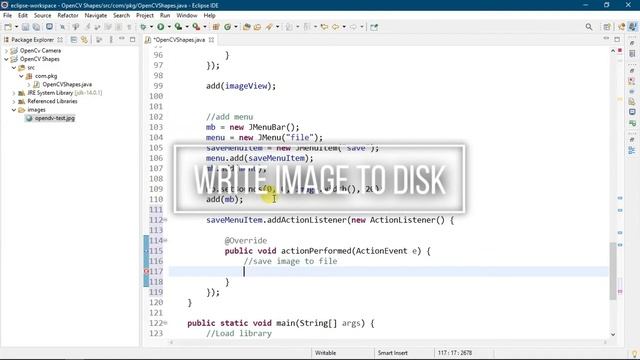Click the Outline icon in right trim

[632, 150]
